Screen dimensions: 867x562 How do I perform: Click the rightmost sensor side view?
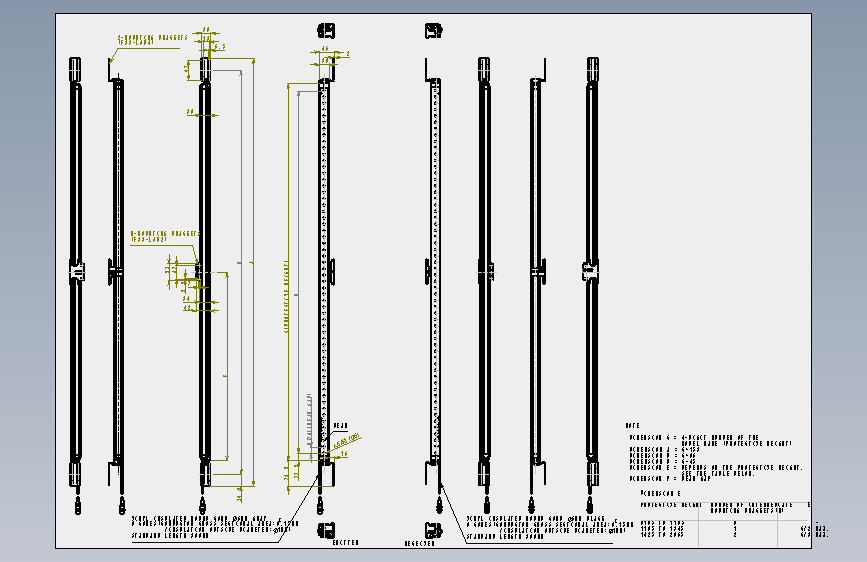(x=592, y=285)
